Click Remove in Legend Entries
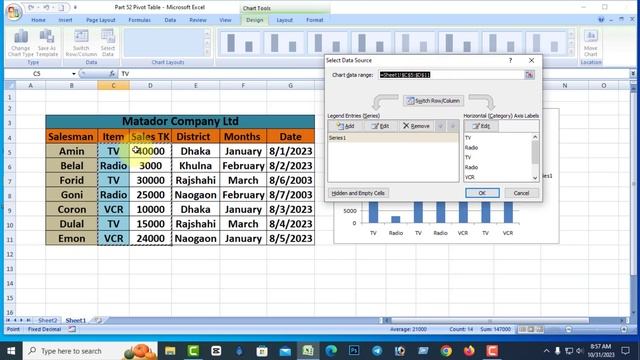Viewport: 640px width, 360px height. coord(416,126)
